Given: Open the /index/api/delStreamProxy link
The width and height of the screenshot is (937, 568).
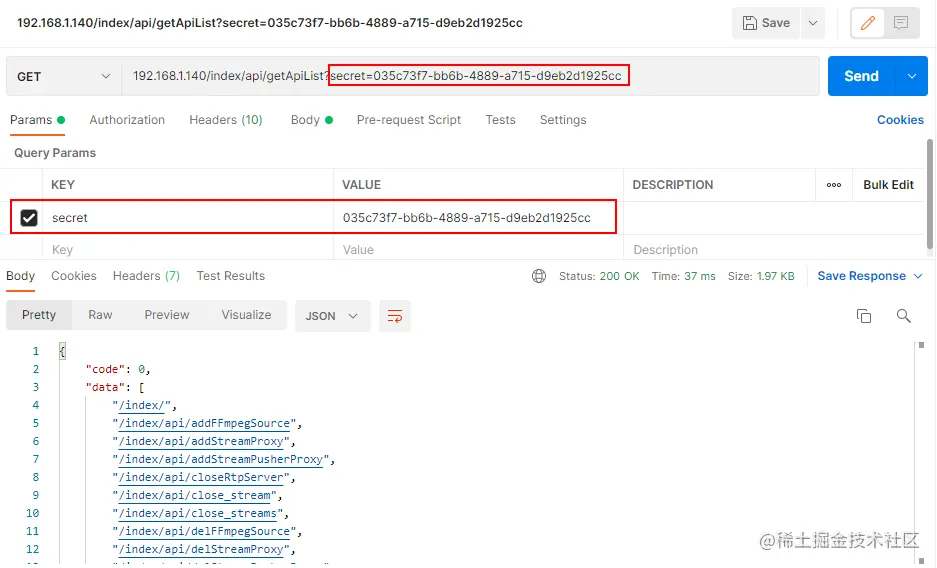Looking at the screenshot, I should pos(201,549).
